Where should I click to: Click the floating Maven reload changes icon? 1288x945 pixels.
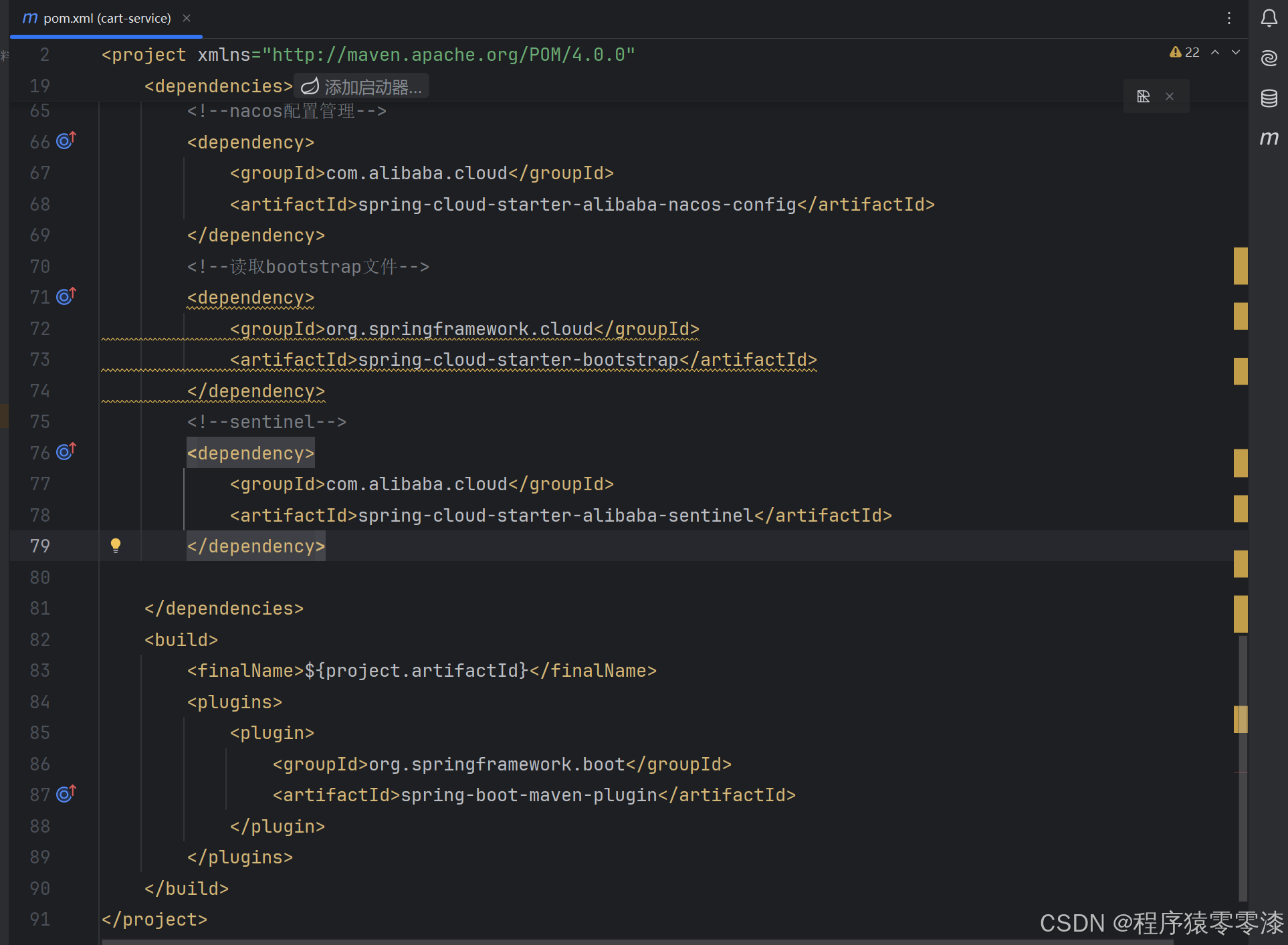pos(1144,96)
